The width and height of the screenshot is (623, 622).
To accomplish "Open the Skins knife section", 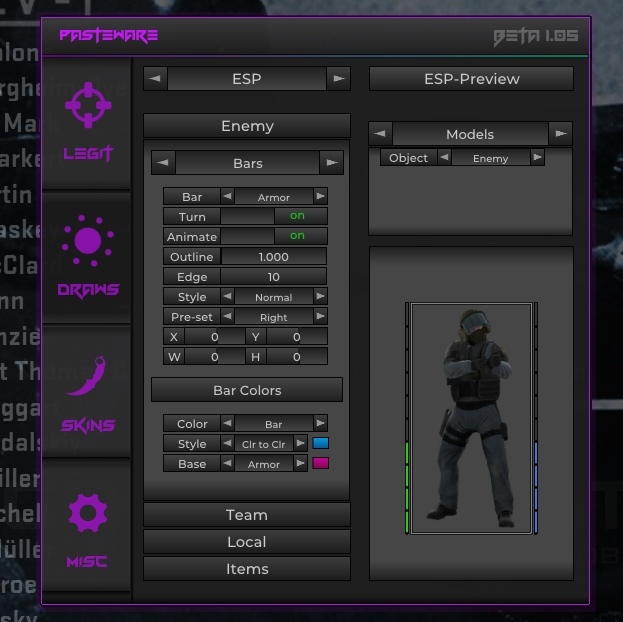I will click(88, 394).
